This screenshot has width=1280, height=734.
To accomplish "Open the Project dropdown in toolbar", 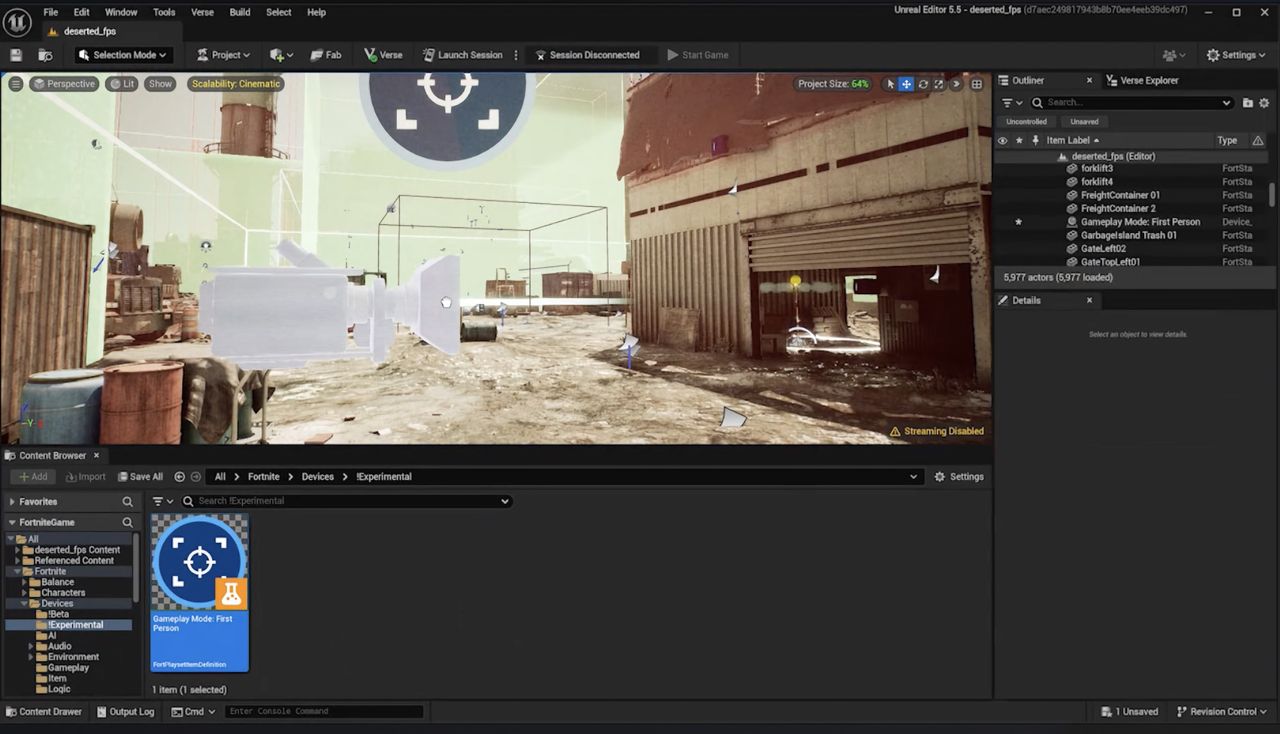I will [x=223, y=55].
